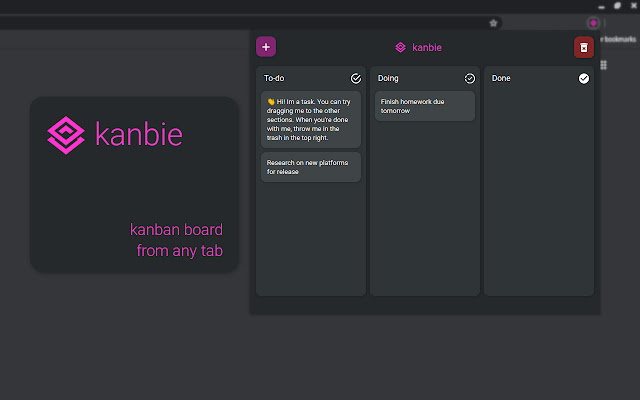Click the purple add task plus button
The height and width of the screenshot is (400, 640).
click(x=265, y=47)
